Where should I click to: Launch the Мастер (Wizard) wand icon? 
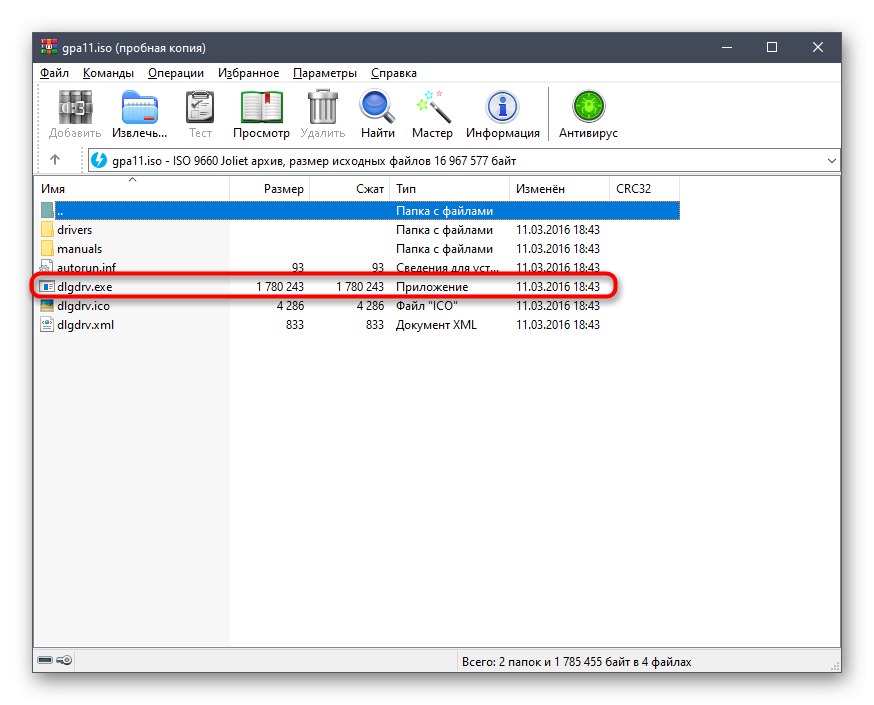coord(433,107)
